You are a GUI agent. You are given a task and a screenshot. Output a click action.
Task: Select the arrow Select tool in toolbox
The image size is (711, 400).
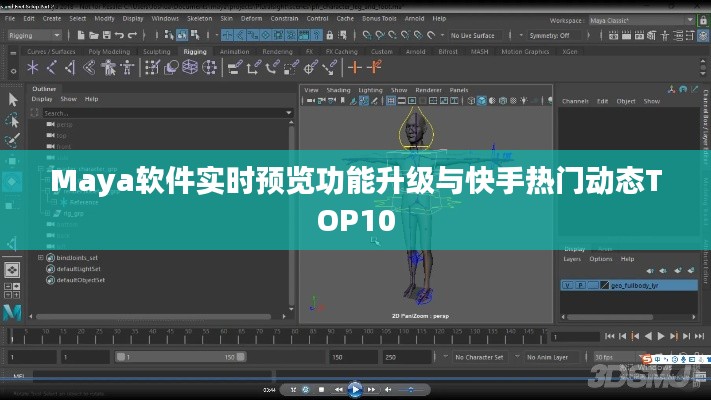coord(12,99)
